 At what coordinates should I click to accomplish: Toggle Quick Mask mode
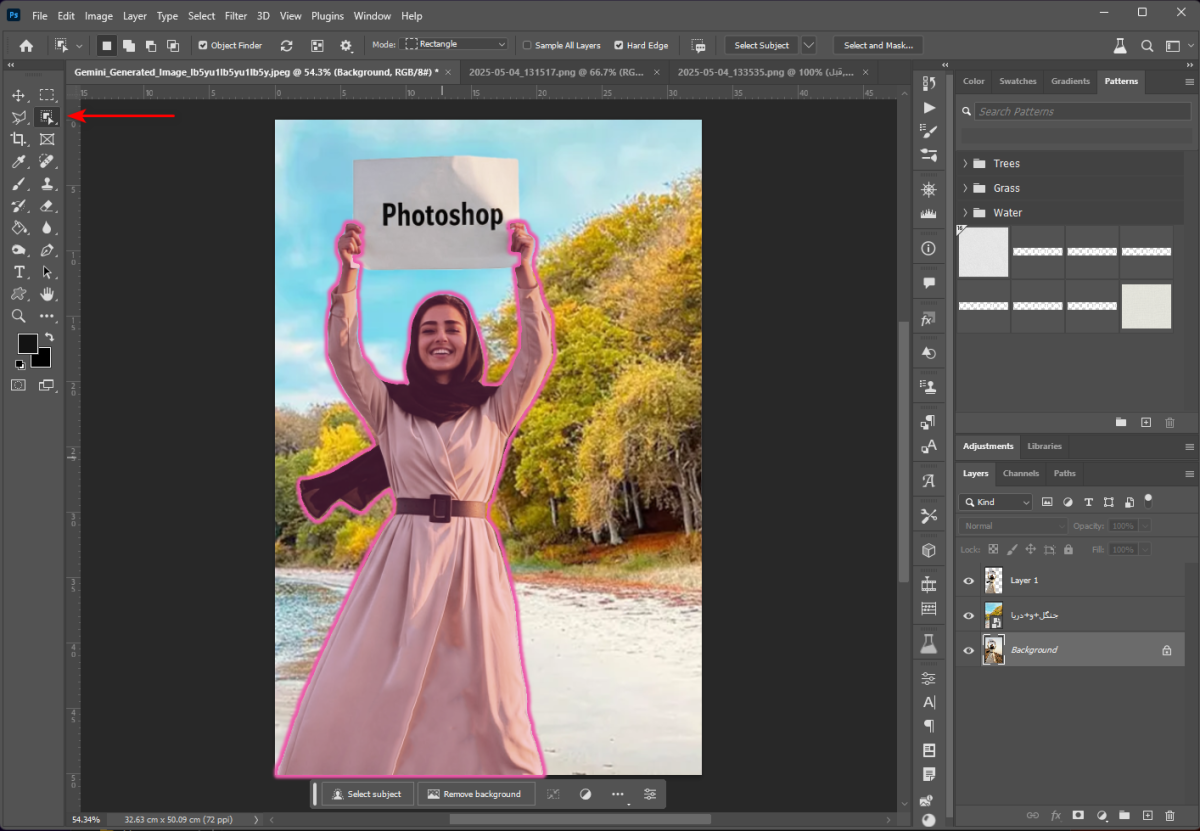[18, 385]
